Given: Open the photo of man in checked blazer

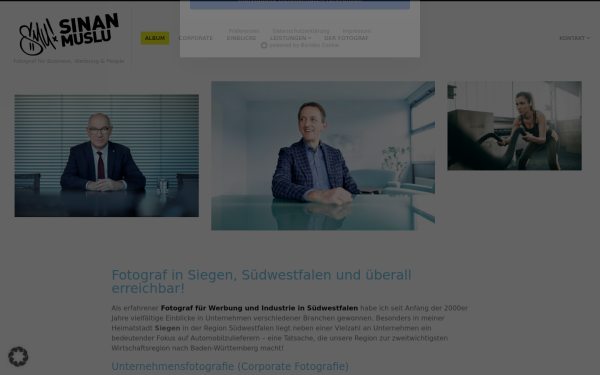Looking at the screenshot, I should pyautogui.click(x=323, y=156).
